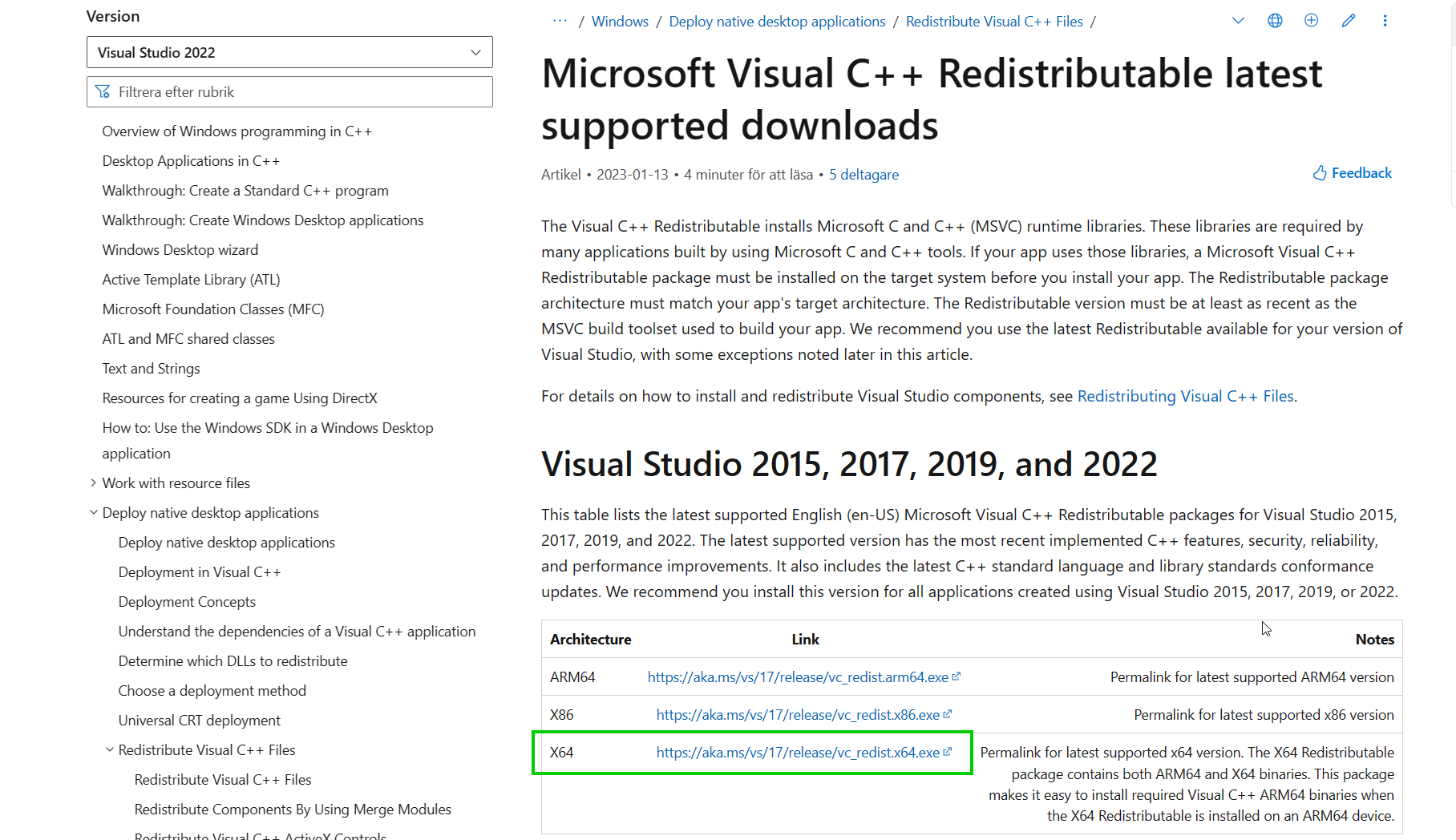This screenshot has height=840, width=1456.
Task: Focus the Filtrera efter rubrik filter field
Action: click(289, 91)
